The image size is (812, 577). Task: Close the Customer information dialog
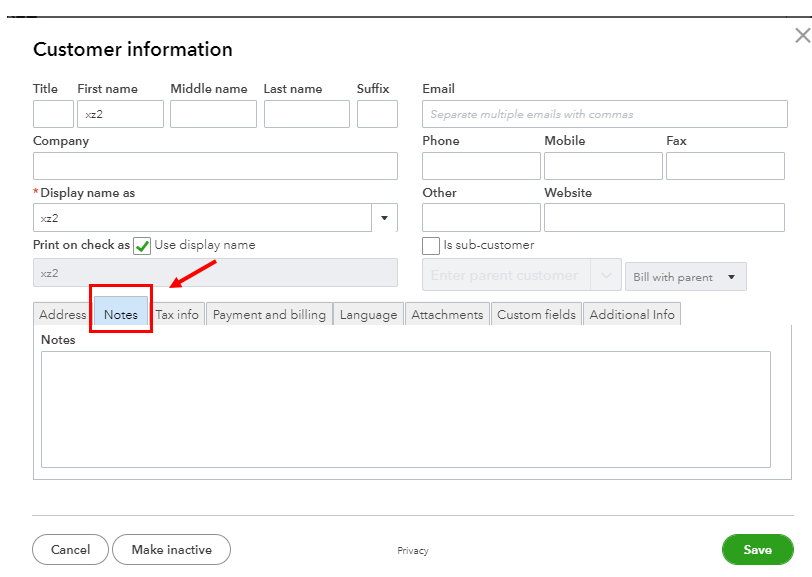(801, 36)
